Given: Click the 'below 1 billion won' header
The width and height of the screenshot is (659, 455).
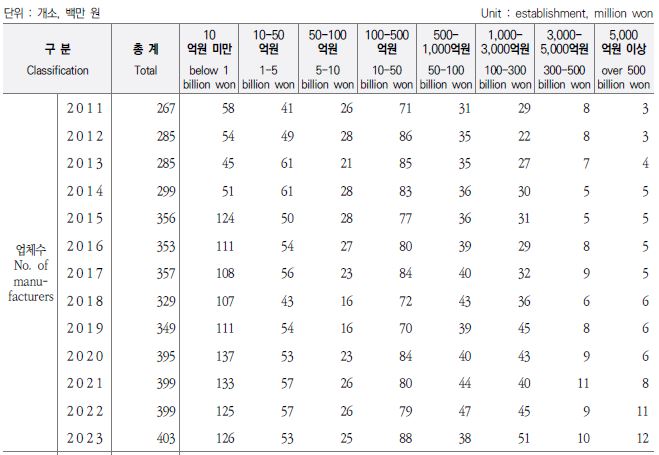Looking at the screenshot, I should click(x=209, y=59).
